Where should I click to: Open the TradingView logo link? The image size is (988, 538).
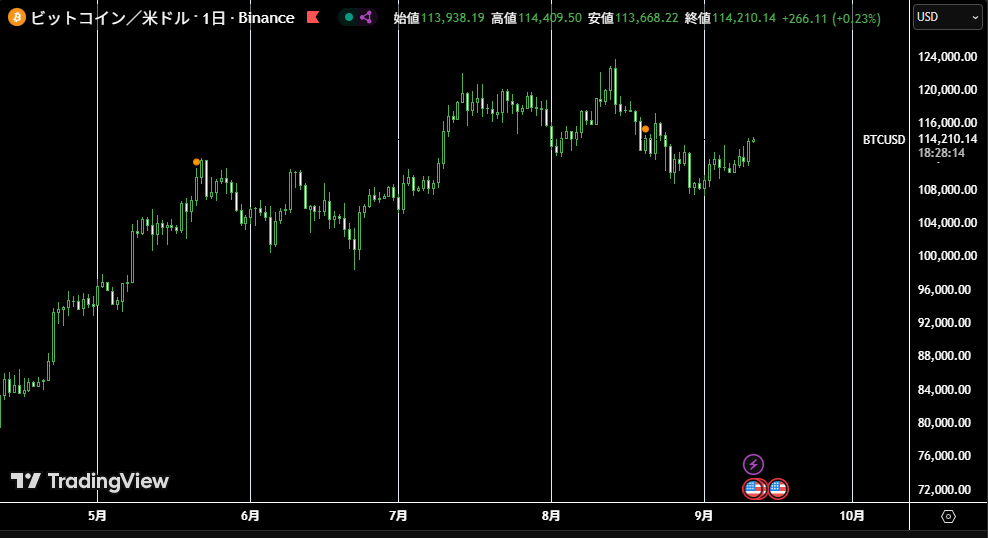[x=90, y=481]
